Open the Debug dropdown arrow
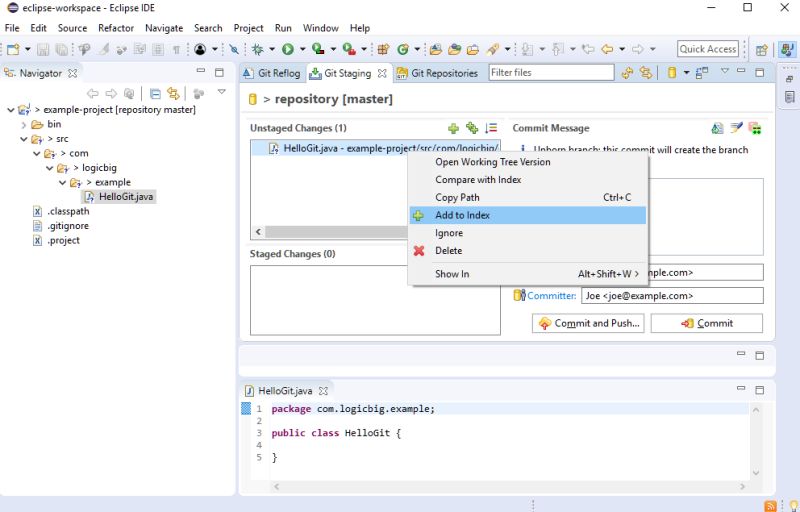Viewport: 800px width, 512px height. pyautogui.click(x=272, y=49)
